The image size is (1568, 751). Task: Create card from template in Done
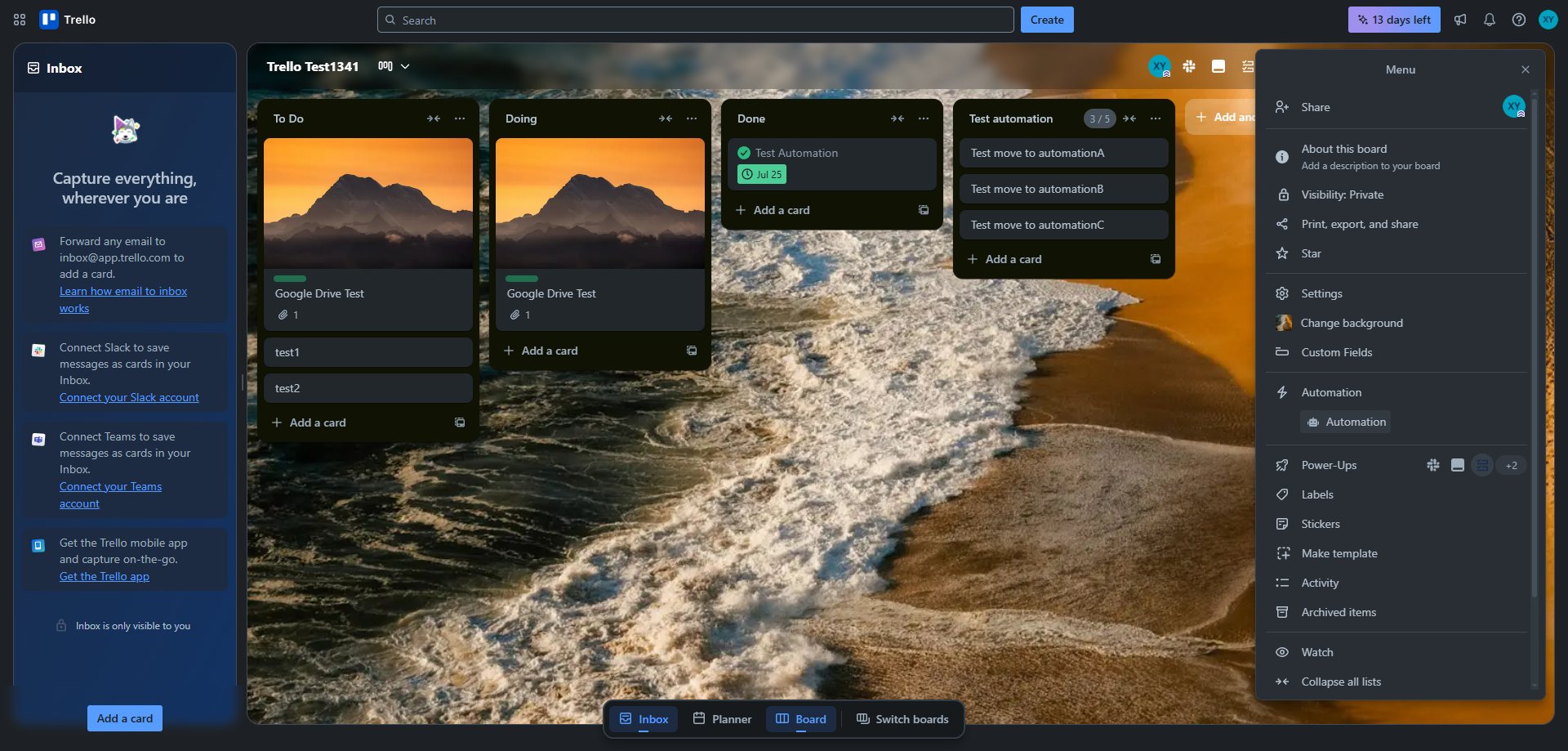[x=924, y=210]
